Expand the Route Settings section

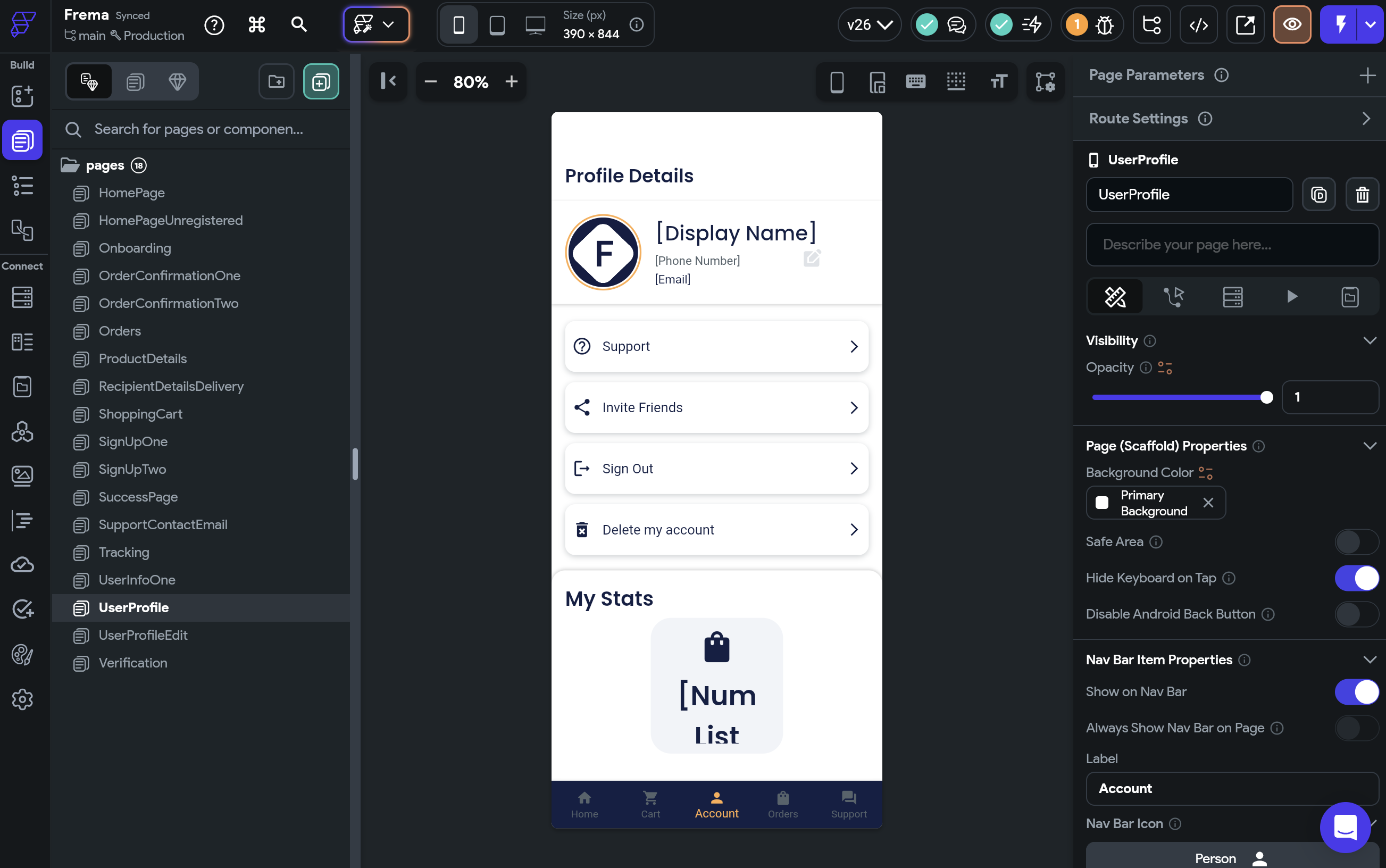point(1366,118)
